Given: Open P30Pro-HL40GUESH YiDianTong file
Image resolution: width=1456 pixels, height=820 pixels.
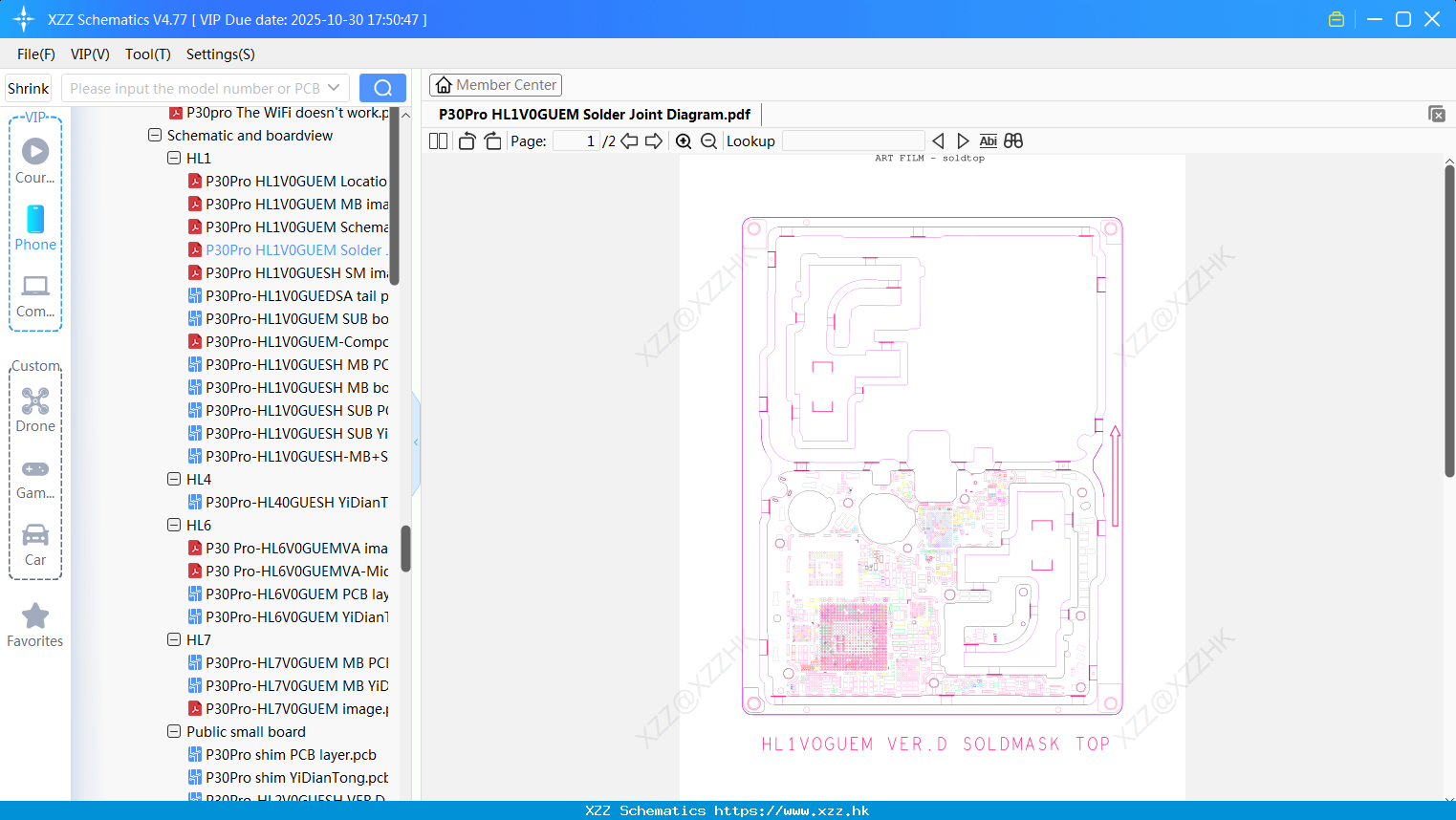Looking at the screenshot, I should (x=288, y=503).
